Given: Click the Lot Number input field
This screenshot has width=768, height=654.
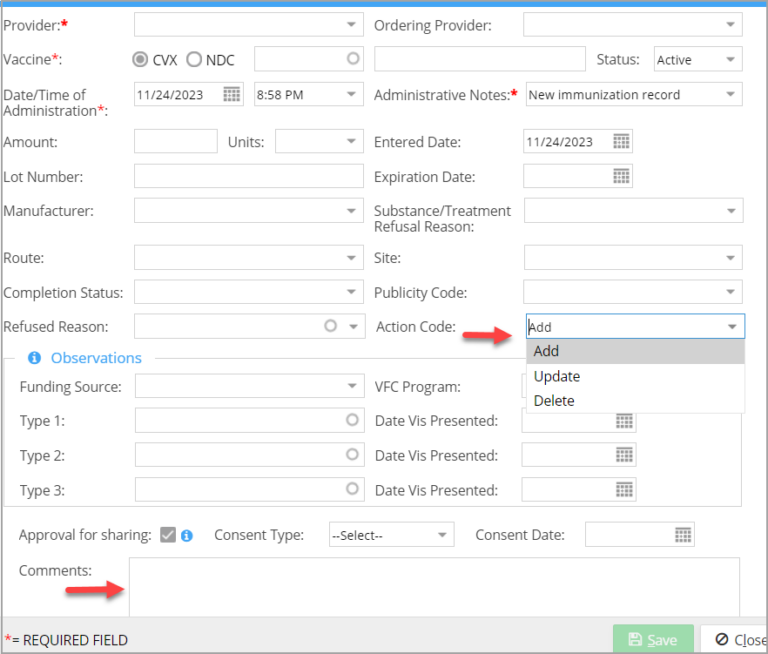Looking at the screenshot, I should (x=248, y=177).
